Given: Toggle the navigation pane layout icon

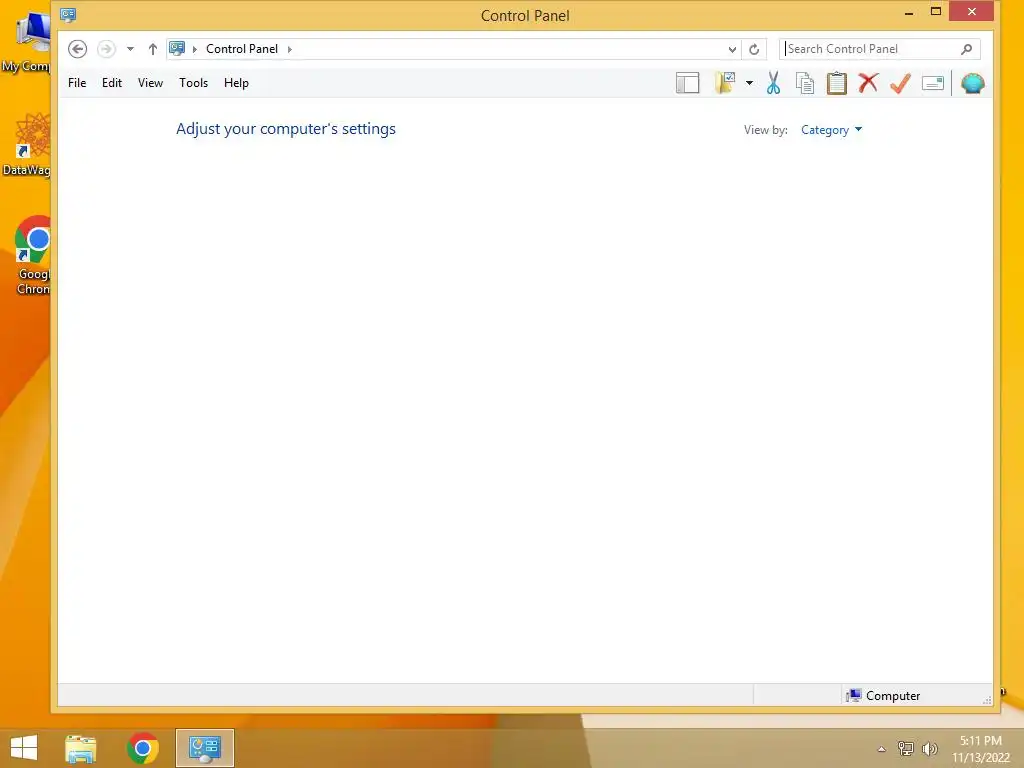Looking at the screenshot, I should tap(688, 84).
